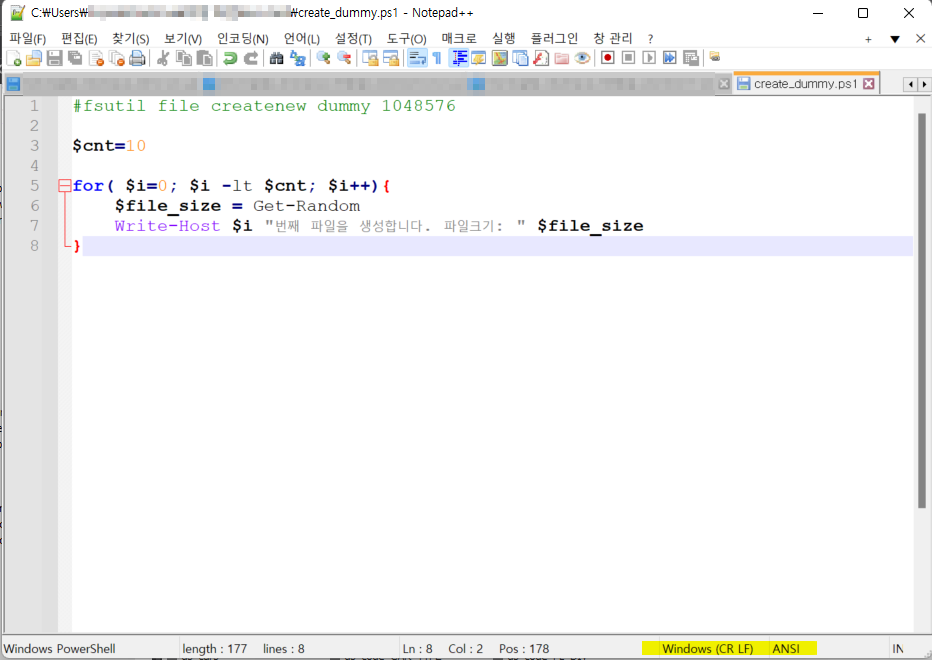The height and width of the screenshot is (660, 932).
Task: Create a new file with toolbar New icon
Action: pyautogui.click(x=14, y=58)
